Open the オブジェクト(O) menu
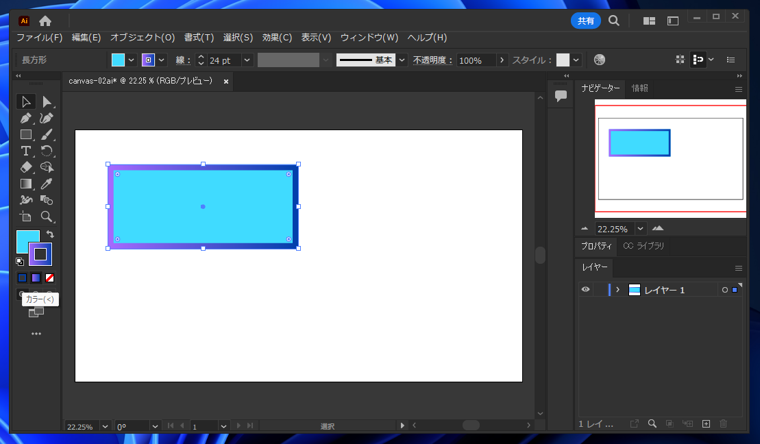Image resolution: width=760 pixels, height=444 pixels. pos(142,37)
